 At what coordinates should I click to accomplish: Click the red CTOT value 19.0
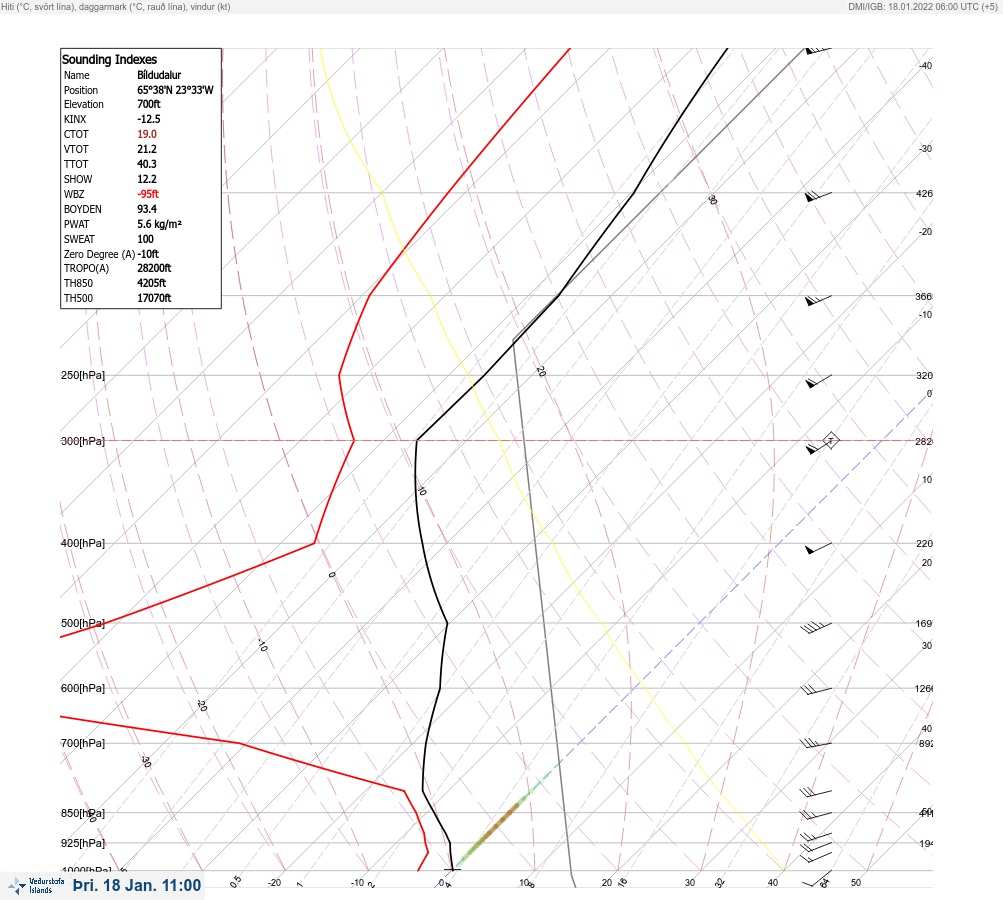[146, 134]
